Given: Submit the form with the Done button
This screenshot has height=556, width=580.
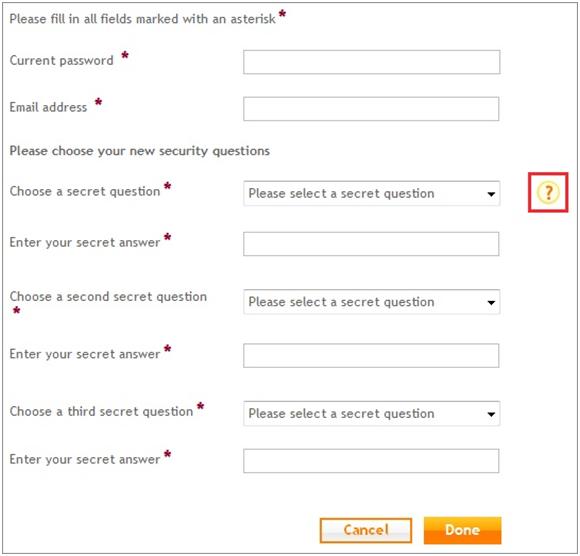Looking at the screenshot, I should 462,530.
